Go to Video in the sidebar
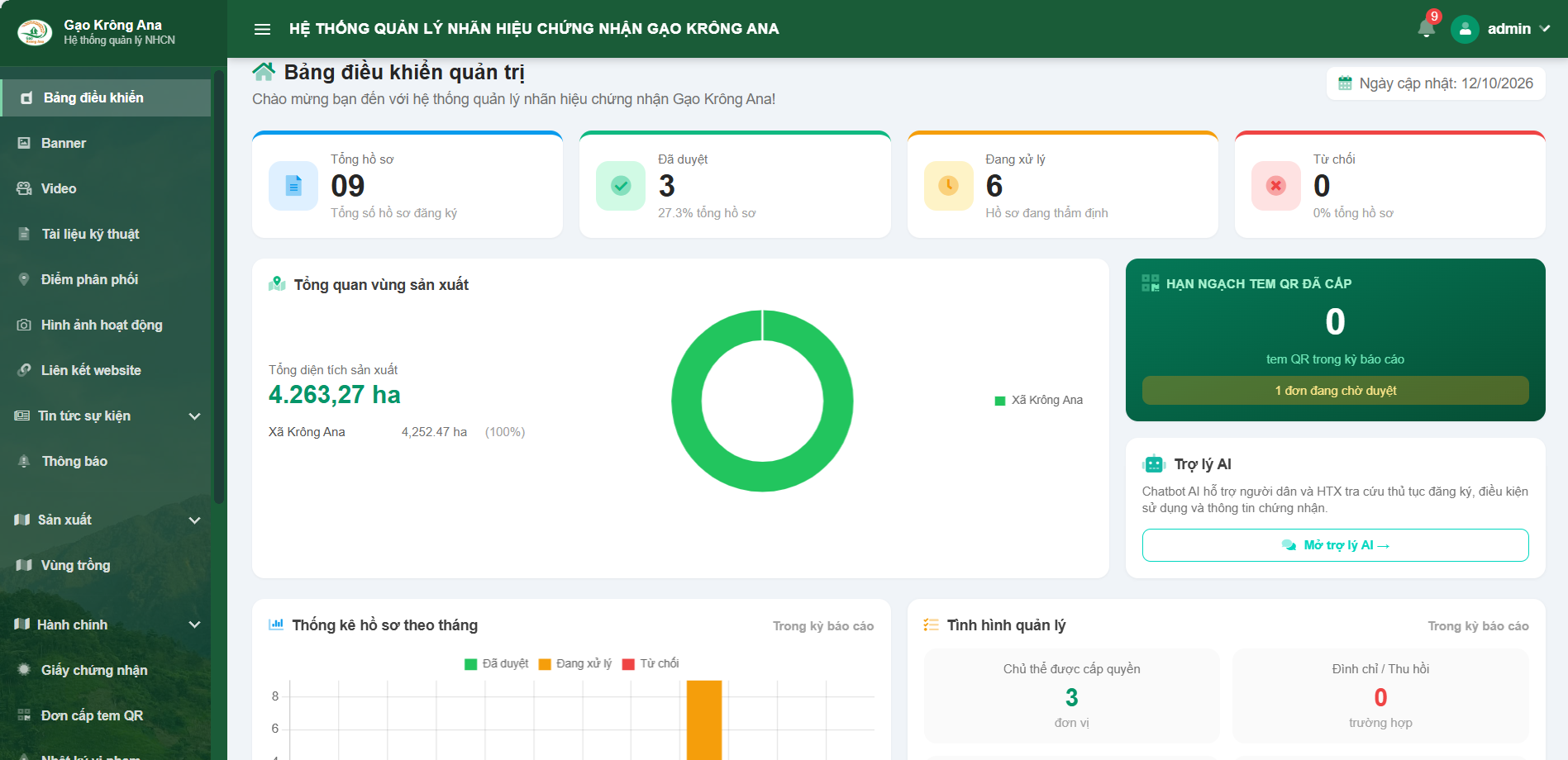The width and height of the screenshot is (1568, 760). (x=106, y=188)
